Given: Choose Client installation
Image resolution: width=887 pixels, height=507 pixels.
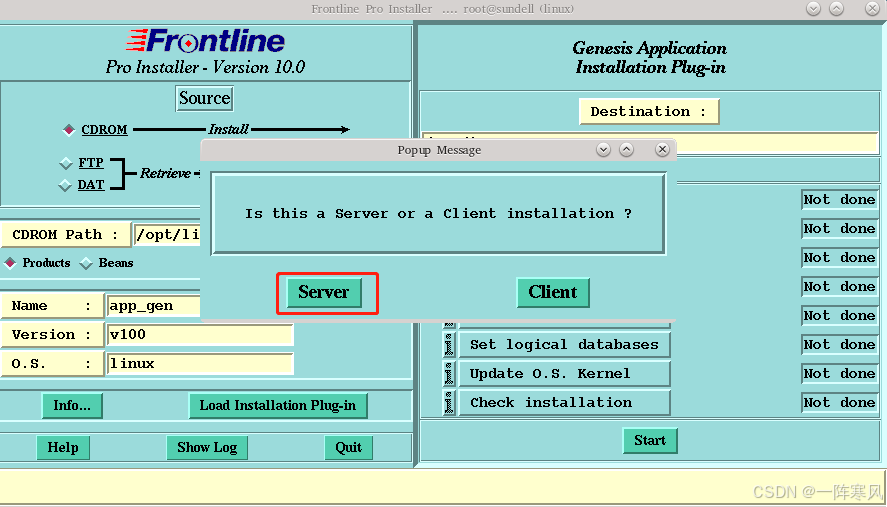Looking at the screenshot, I should [x=553, y=293].
